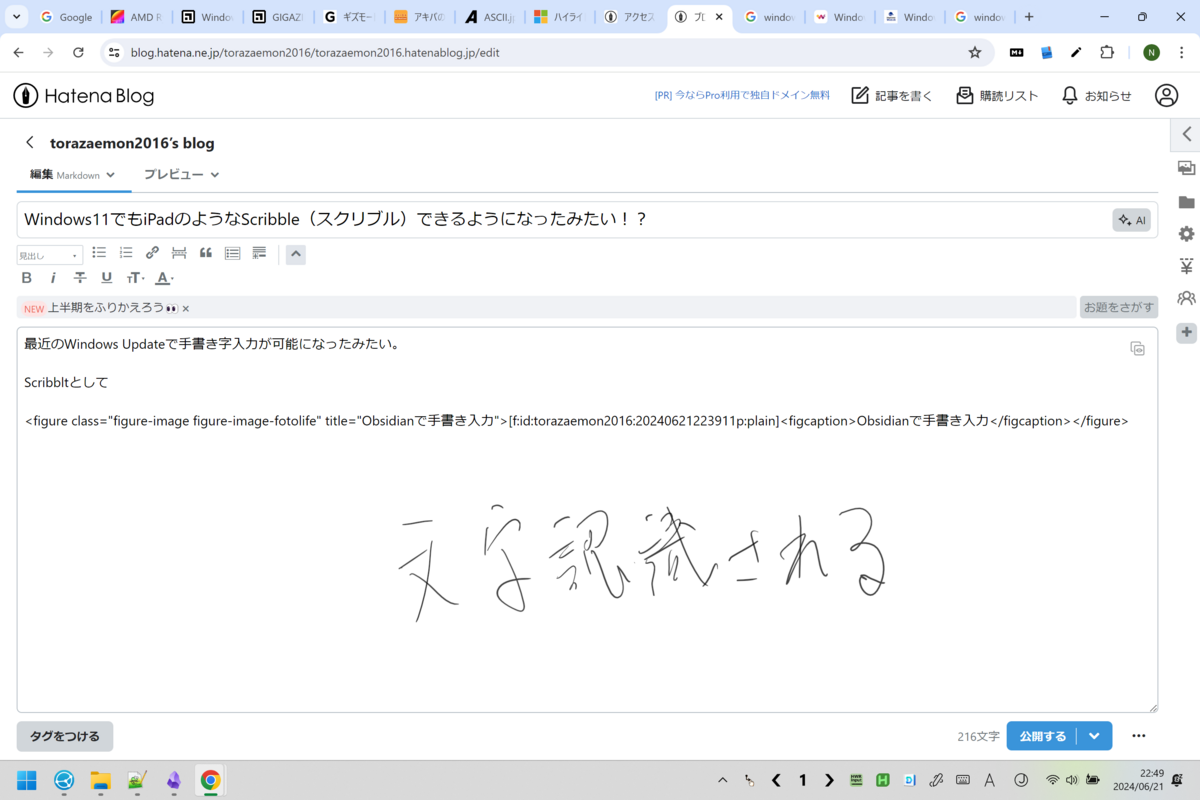Open お知らせ notifications
This screenshot has width=1200, height=800.
1097,96
